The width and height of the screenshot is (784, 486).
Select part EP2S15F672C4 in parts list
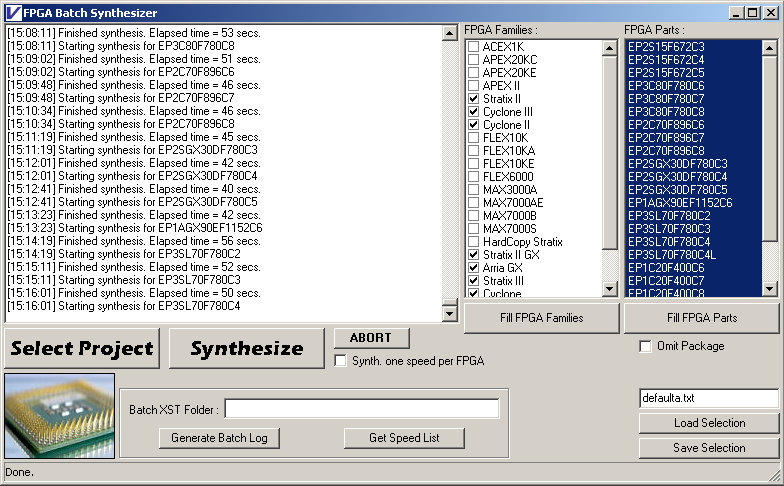694,60
